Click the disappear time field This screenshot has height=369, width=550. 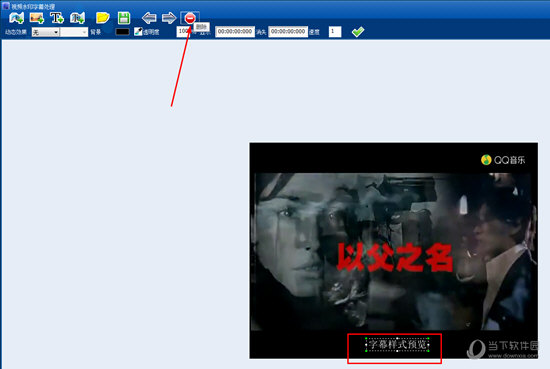pos(288,32)
